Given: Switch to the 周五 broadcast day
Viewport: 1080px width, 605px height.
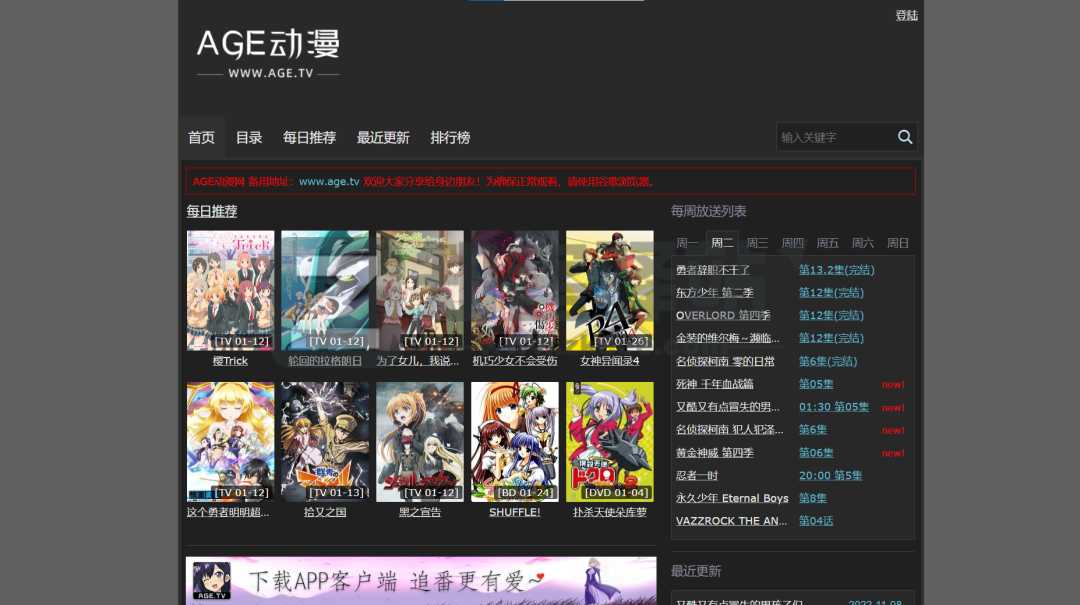Looking at the screenshot, I should coord(827,242).
